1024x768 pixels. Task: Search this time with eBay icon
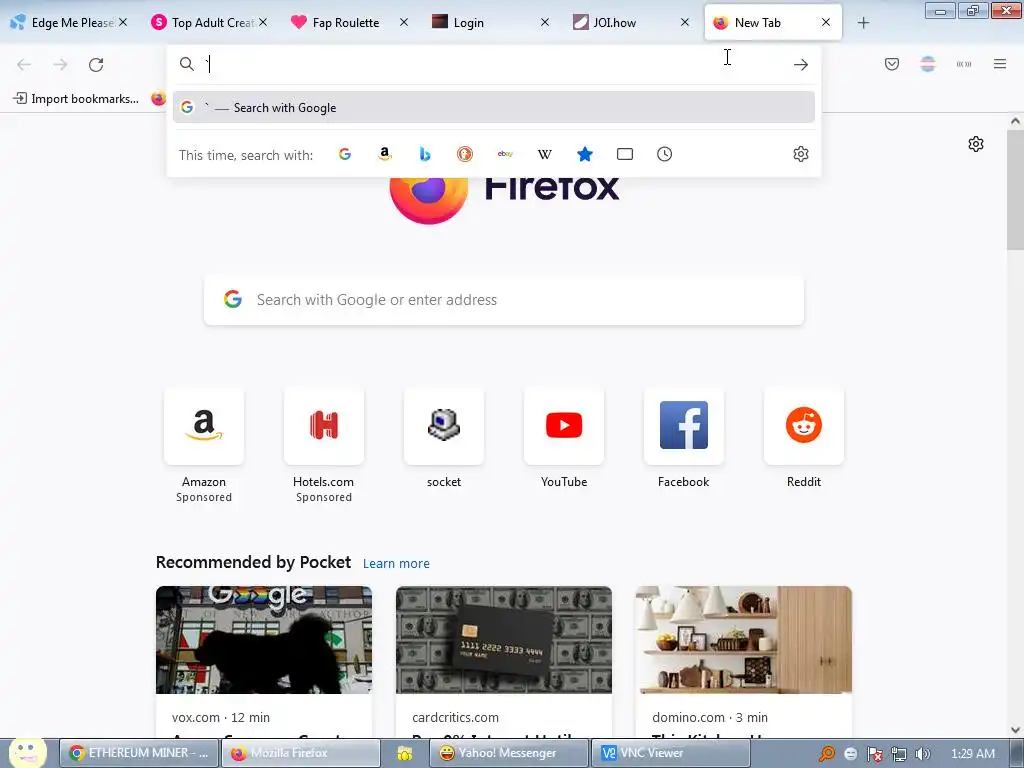[505, 154]
